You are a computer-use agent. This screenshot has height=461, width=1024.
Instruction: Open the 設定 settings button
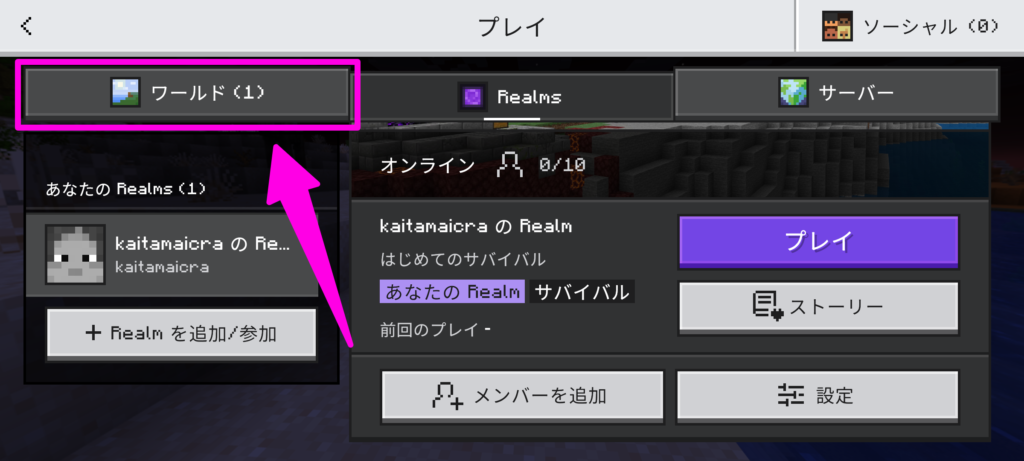click(817, 396)
